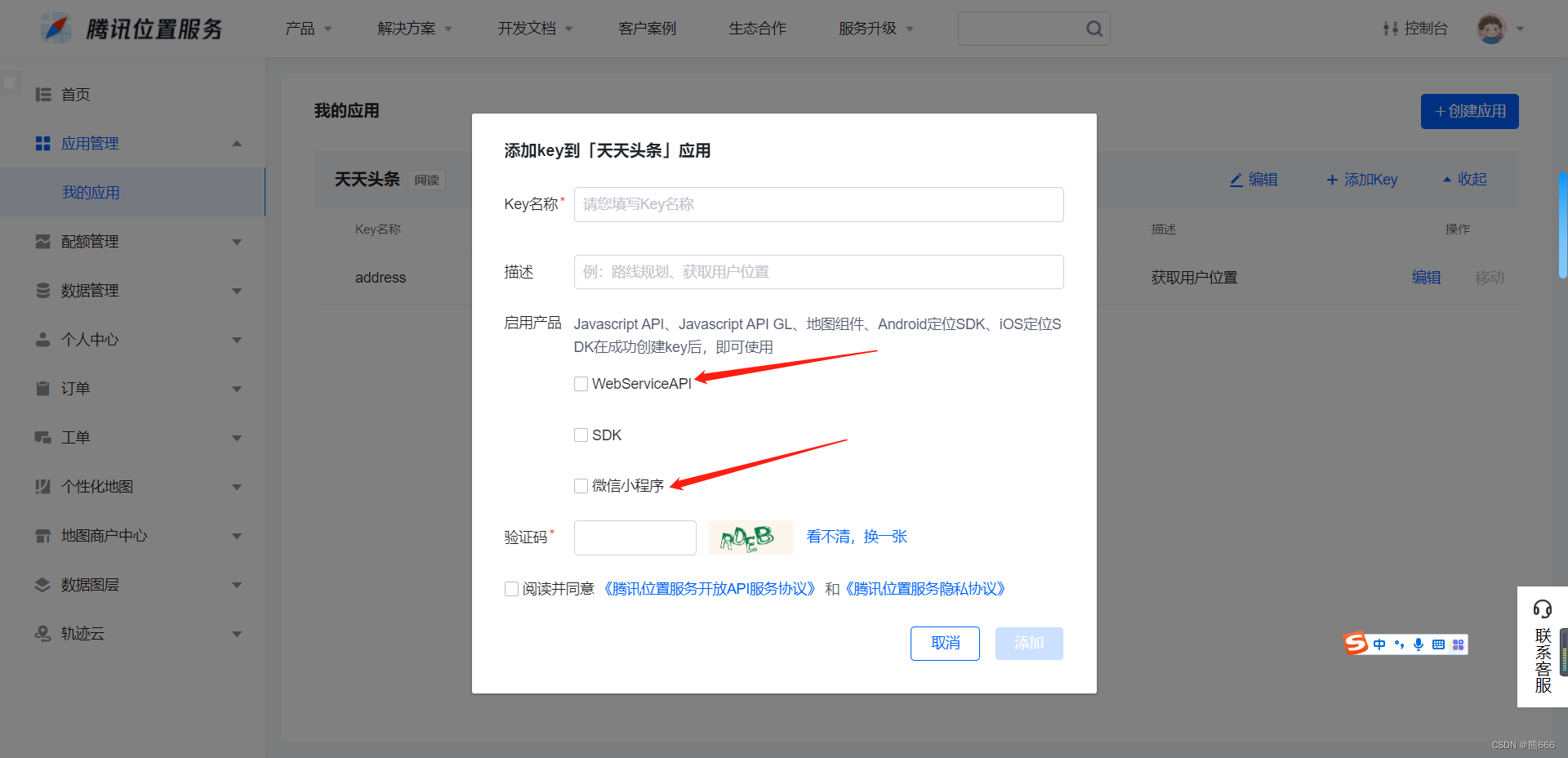Click the headset 联系客服 icon
Image resolution: width=1568 pixels, height=758 pixels.
tap(1543, 609)
